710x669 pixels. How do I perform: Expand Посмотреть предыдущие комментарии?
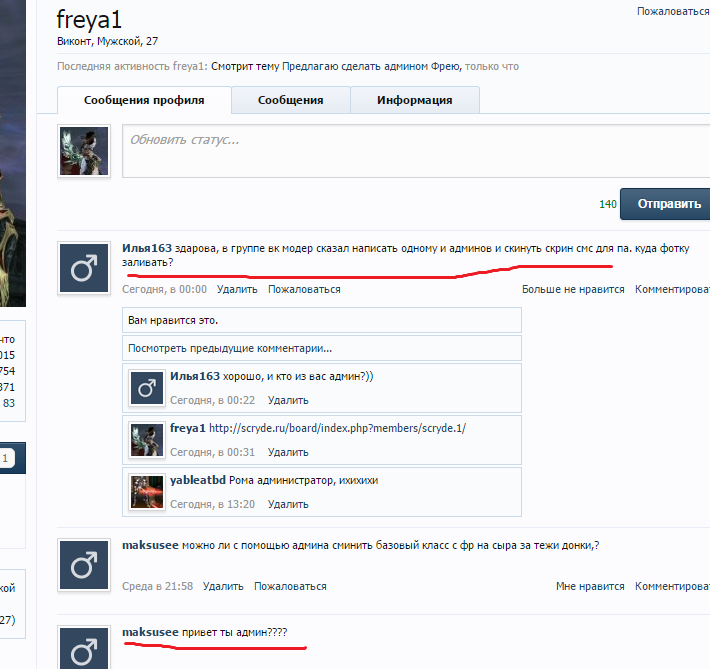point(230,349)
